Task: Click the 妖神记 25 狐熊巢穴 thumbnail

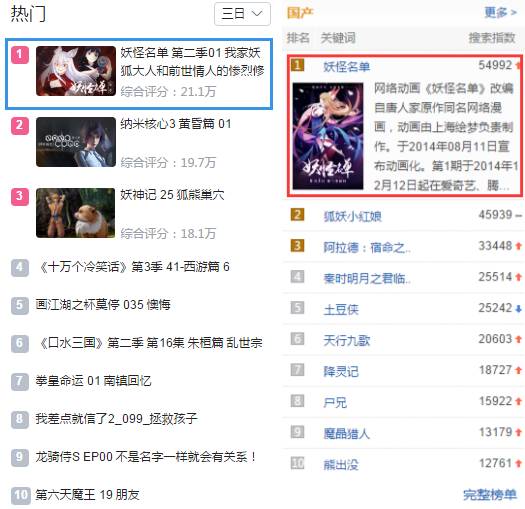Action: [x=76, y=213]
